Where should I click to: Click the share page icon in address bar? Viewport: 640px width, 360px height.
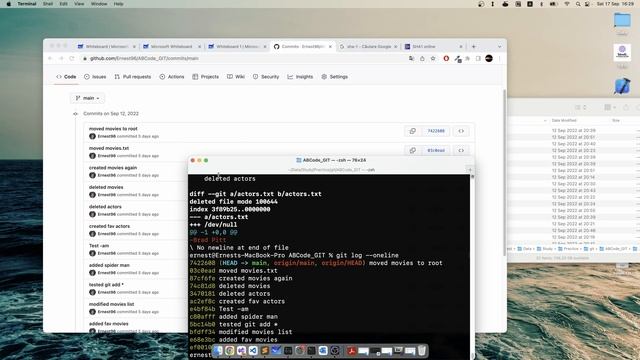coord(422,58)
